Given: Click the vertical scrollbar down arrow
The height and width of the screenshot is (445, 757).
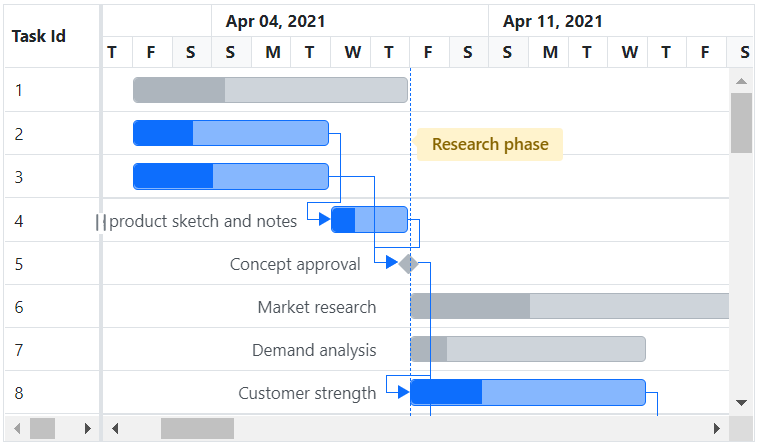Looking at the screenshot, I should tap(741, 402).
